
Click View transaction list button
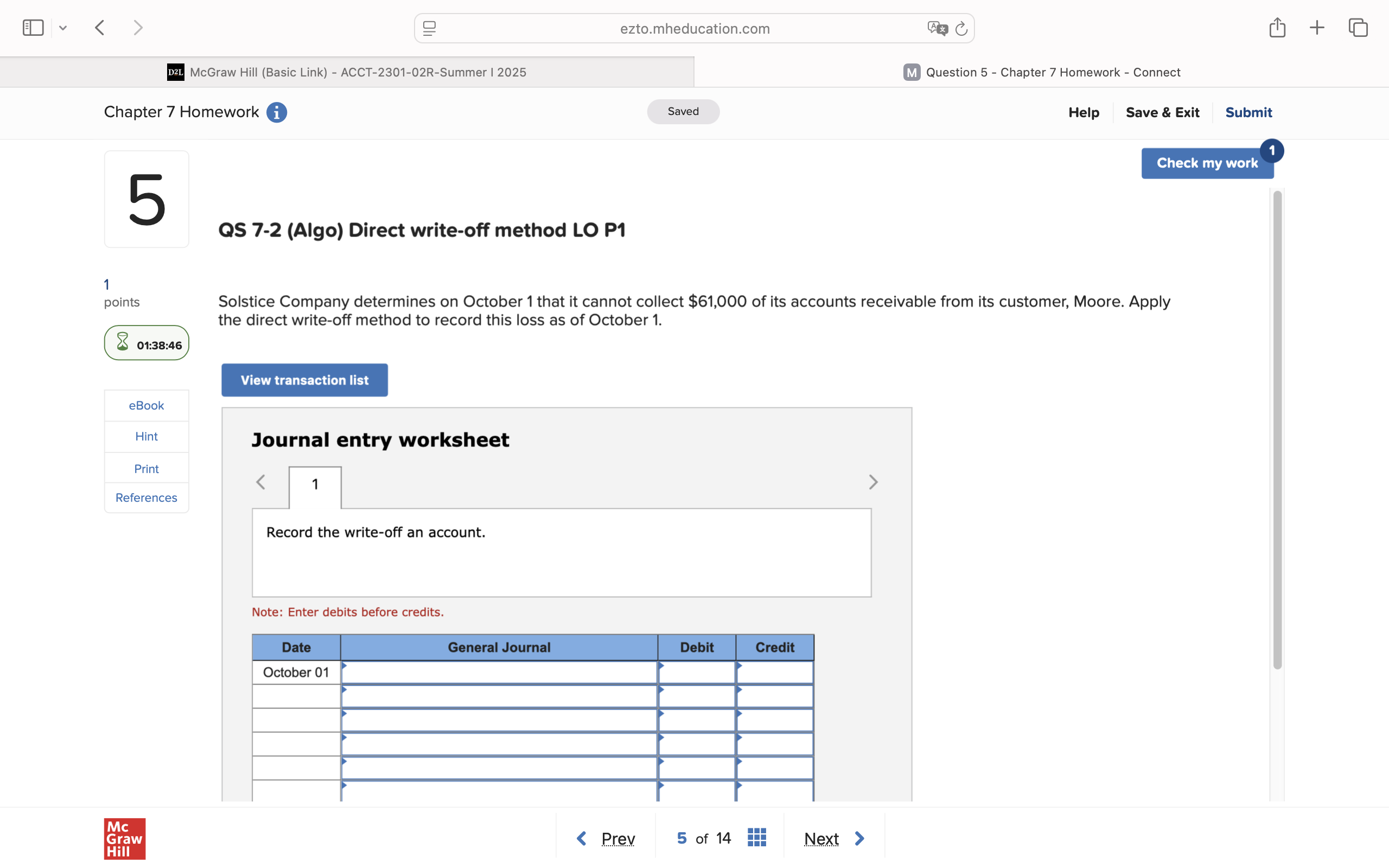point(304,380)
